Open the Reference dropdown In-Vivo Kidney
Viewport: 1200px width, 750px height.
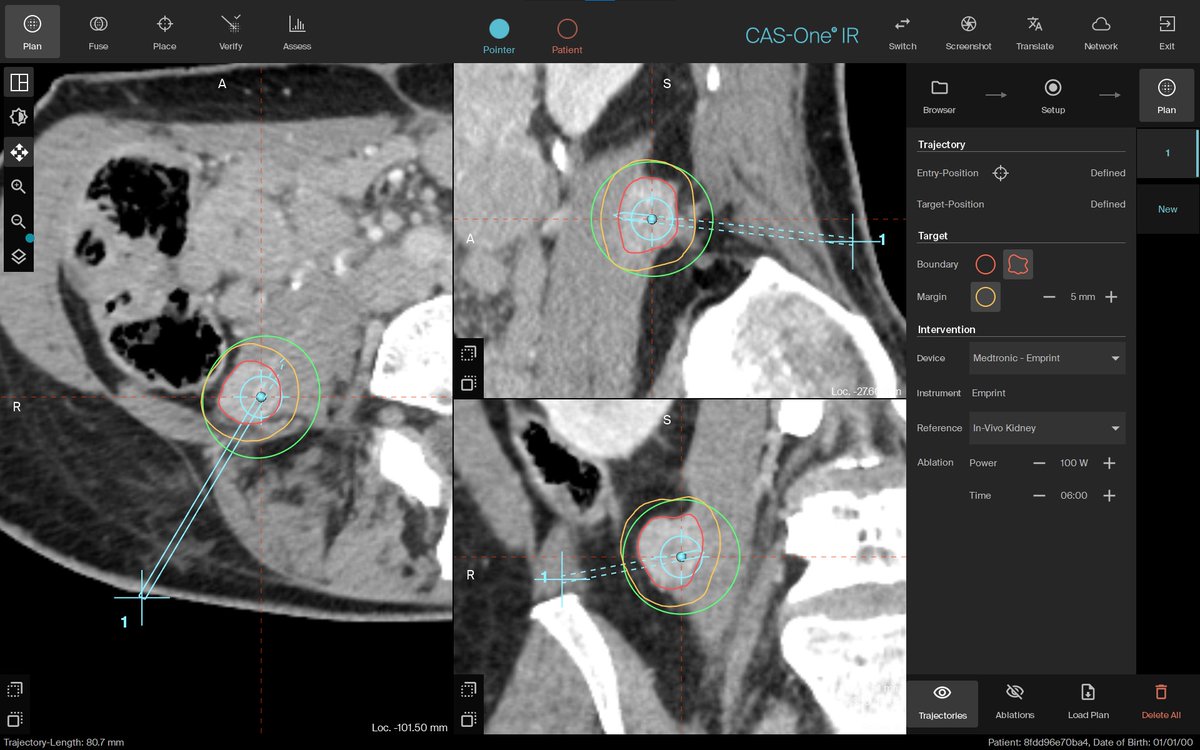tap(1047, 428)
